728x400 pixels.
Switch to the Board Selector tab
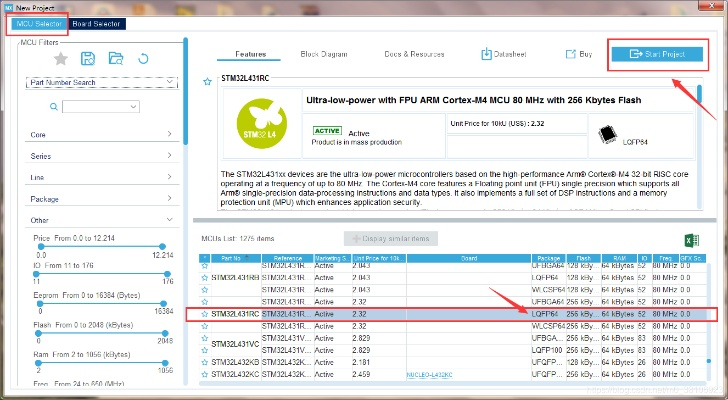point(100,24)
